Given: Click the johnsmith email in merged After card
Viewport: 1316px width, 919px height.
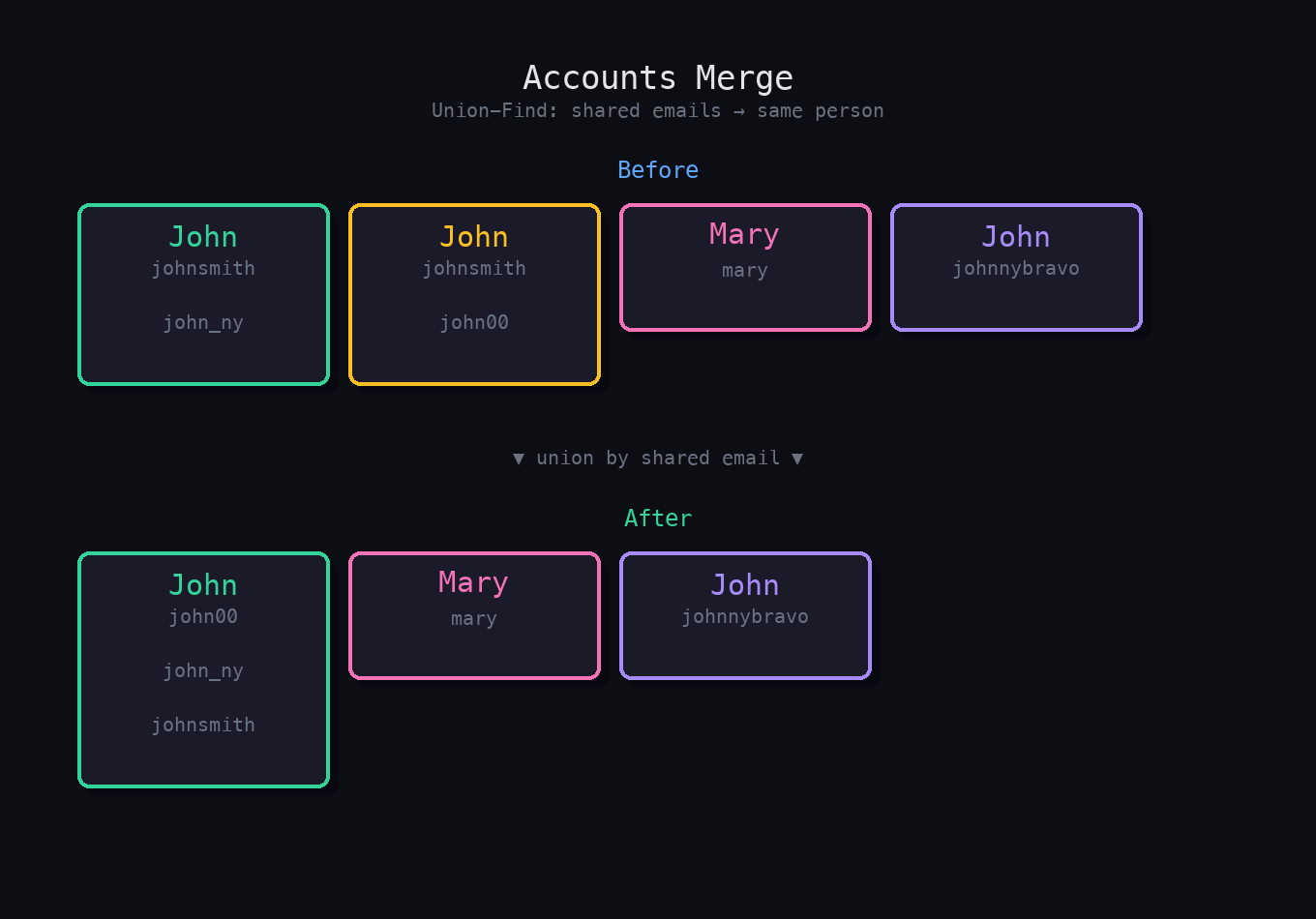Looking at the screenshot, I should tap(203, 724).
